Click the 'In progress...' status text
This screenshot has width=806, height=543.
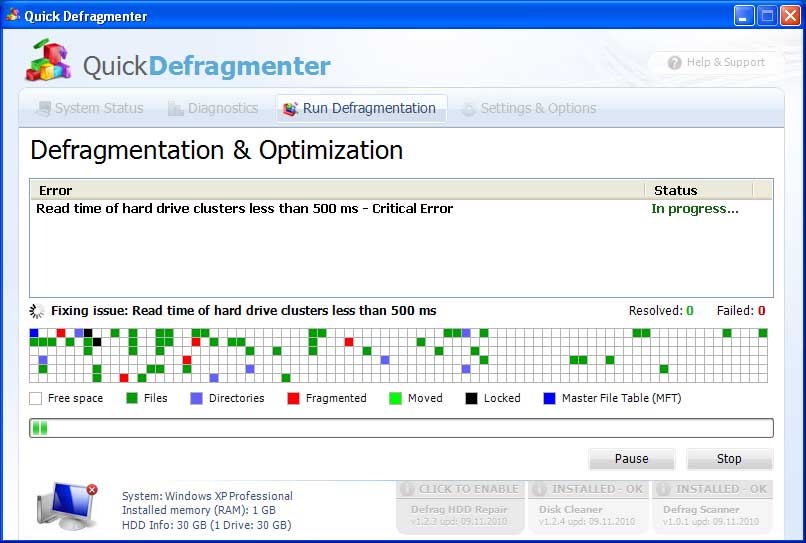[694, 209]
